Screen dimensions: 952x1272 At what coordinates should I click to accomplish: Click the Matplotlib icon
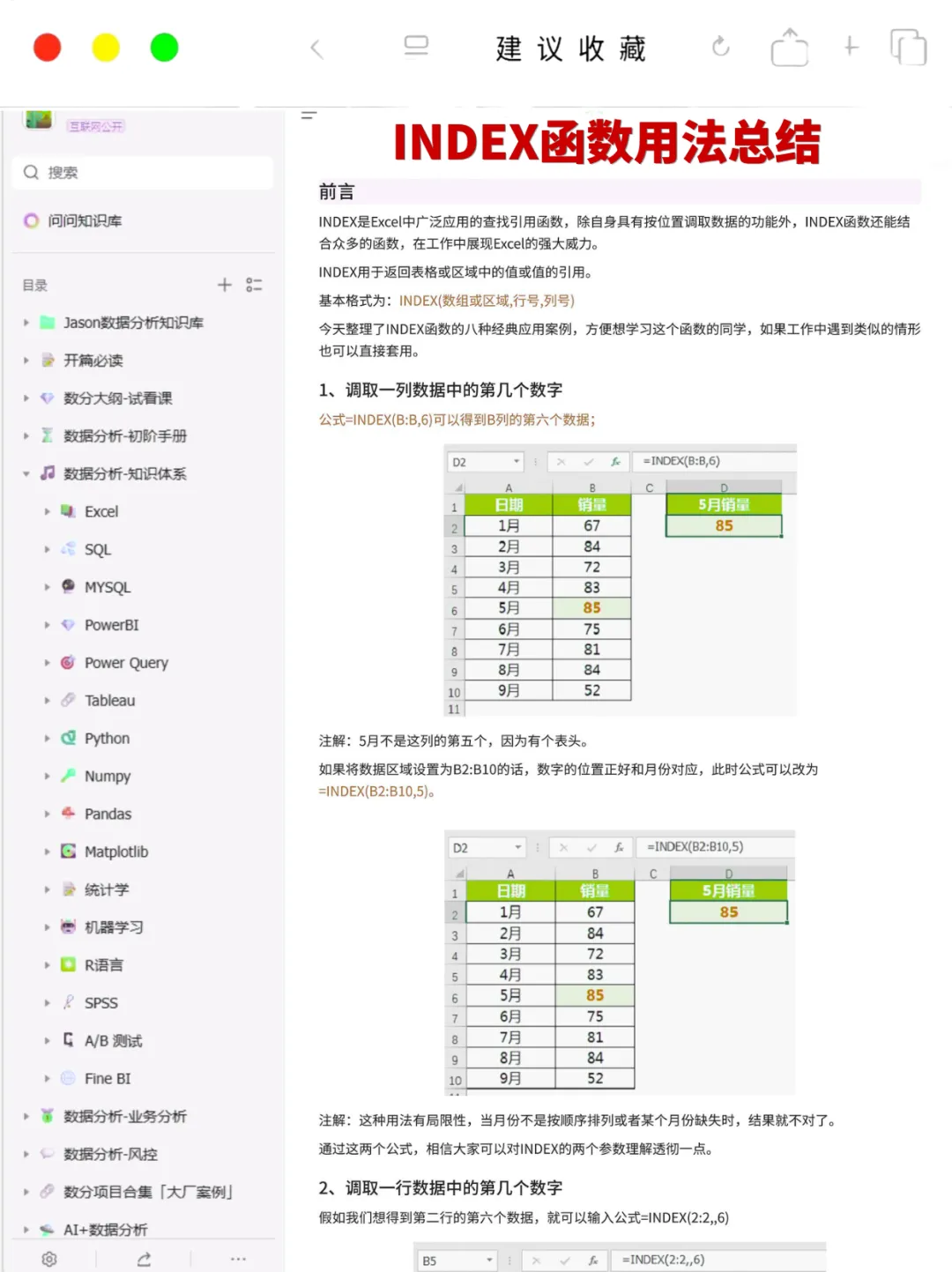[x=68, y=852]
